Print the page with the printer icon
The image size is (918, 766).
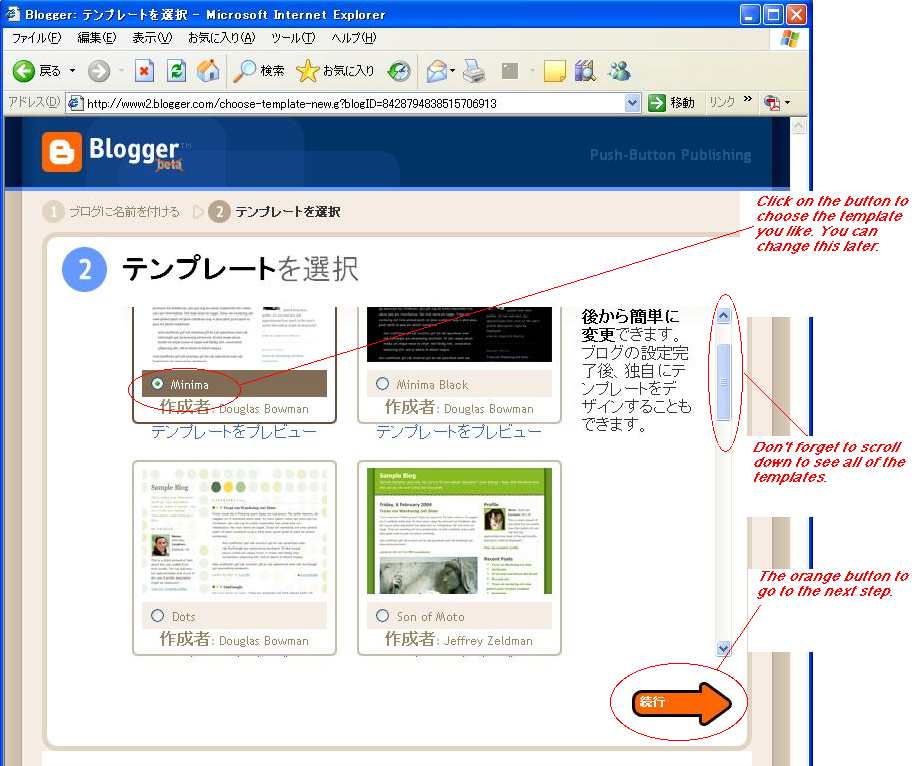pos(474,71)
